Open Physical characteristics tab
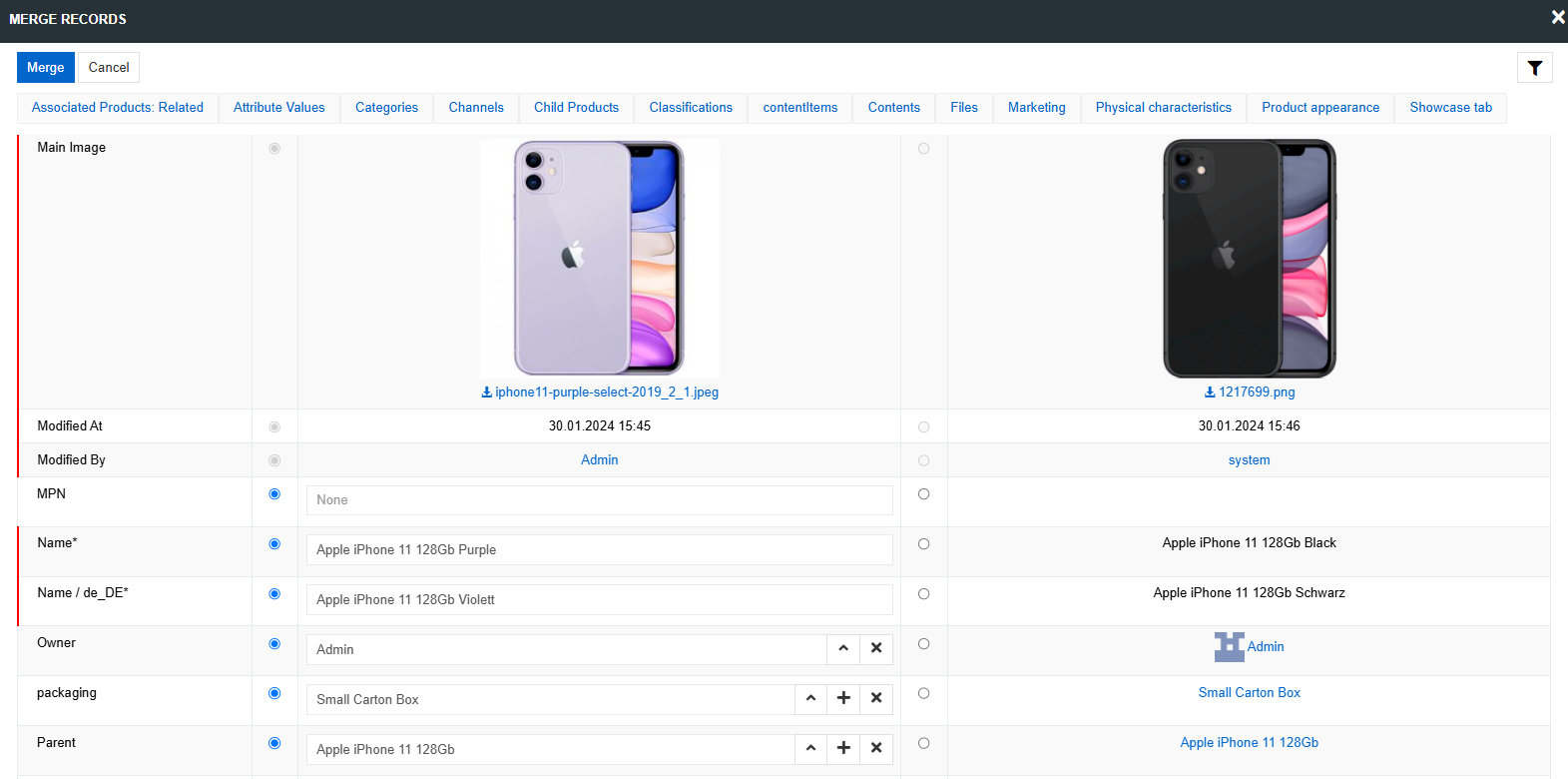 pyautogui.click(x=1164, y=108)
